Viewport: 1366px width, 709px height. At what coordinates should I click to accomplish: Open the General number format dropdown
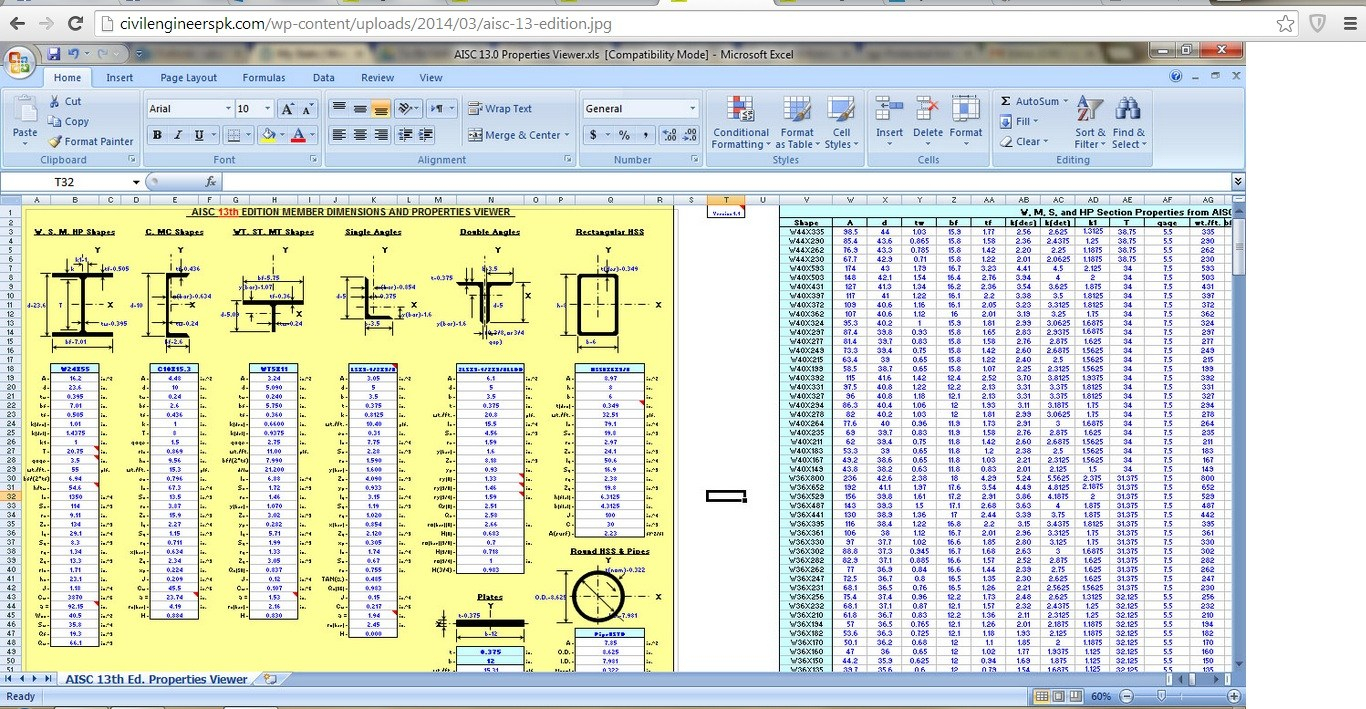694,108
